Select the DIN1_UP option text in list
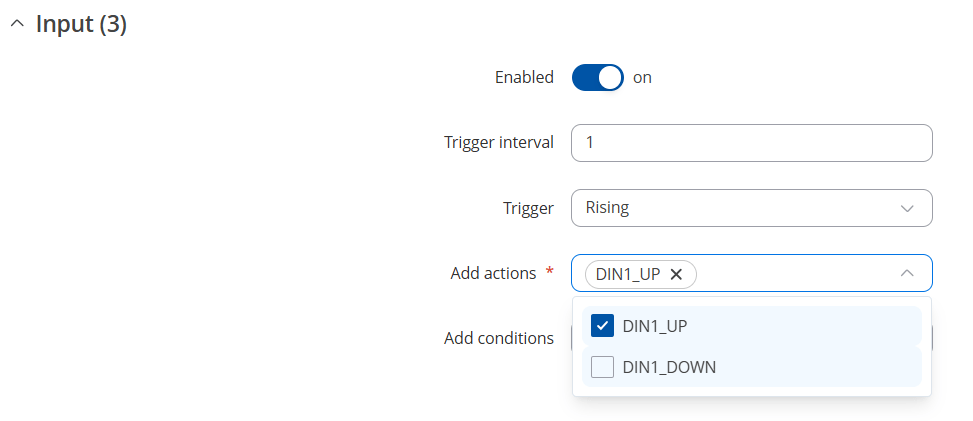Viewport: 973px width, 421px height. pos(655,326)
